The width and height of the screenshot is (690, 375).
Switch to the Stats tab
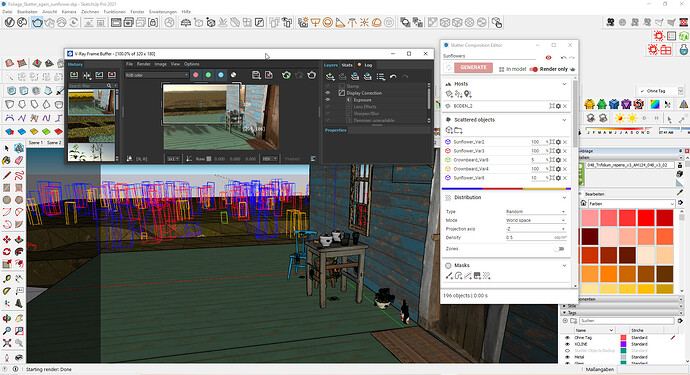coord(347,65)
